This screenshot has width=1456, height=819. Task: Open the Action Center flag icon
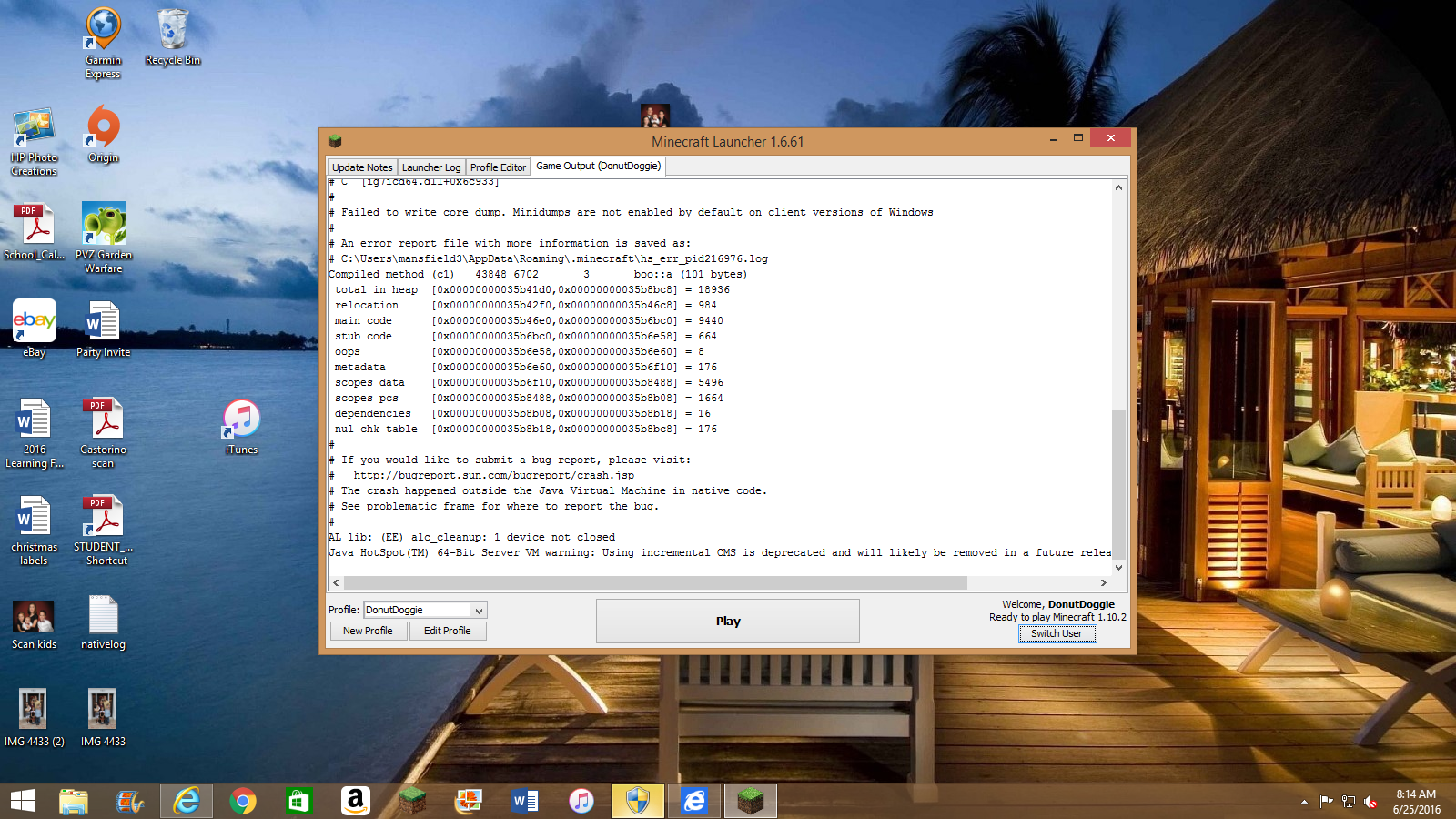click(x=1326, y=802)
